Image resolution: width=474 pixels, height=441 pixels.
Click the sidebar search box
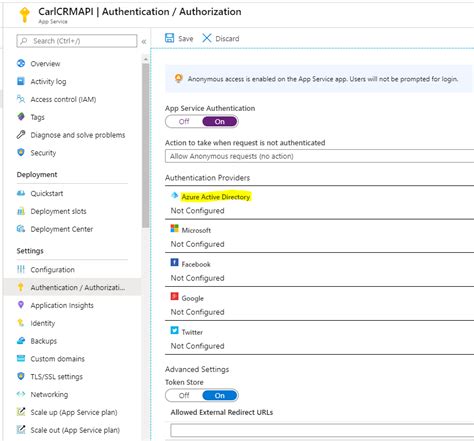[x=77, y=41]
